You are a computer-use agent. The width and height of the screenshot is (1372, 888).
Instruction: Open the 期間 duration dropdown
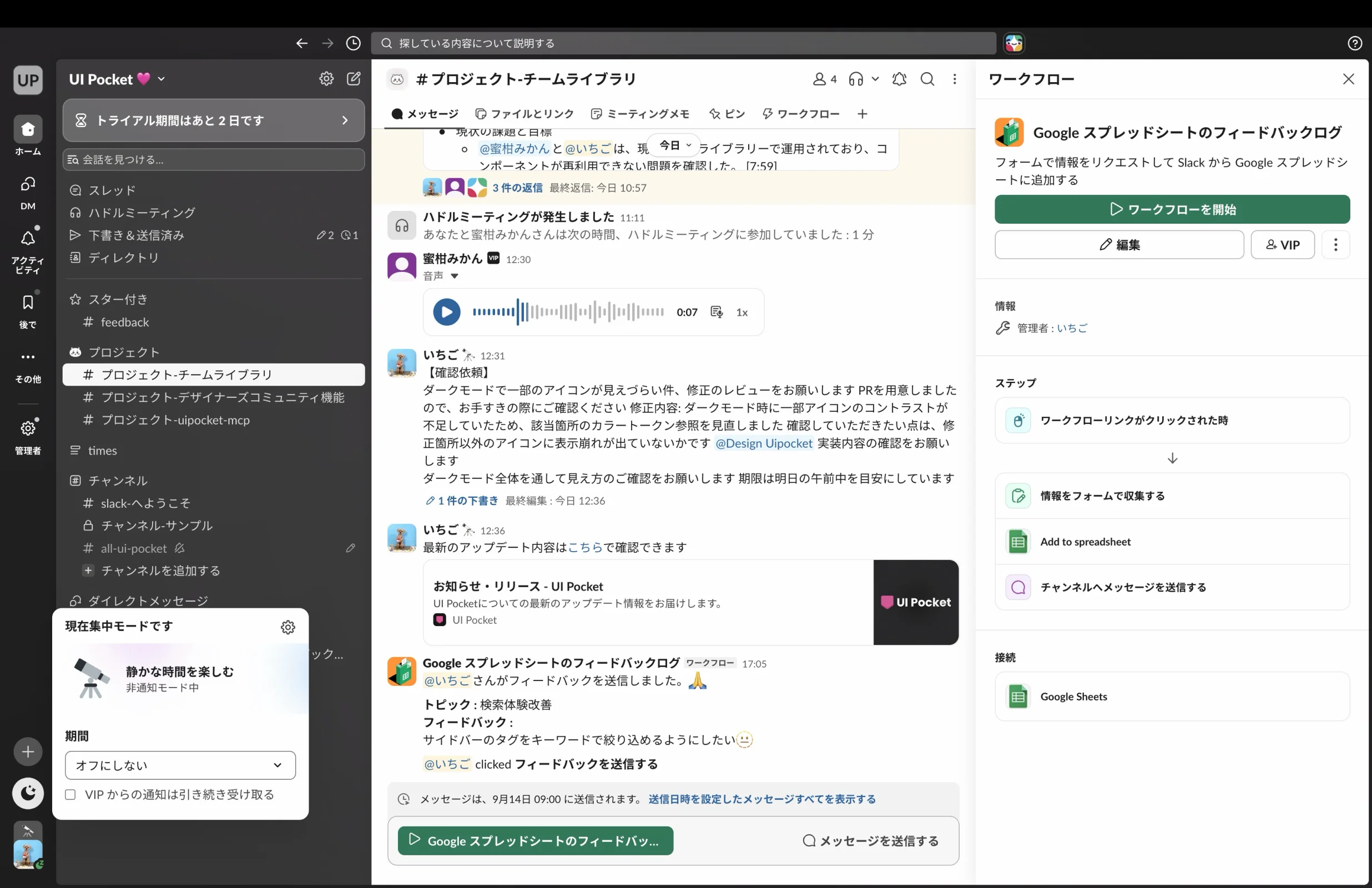click(180, 765)
